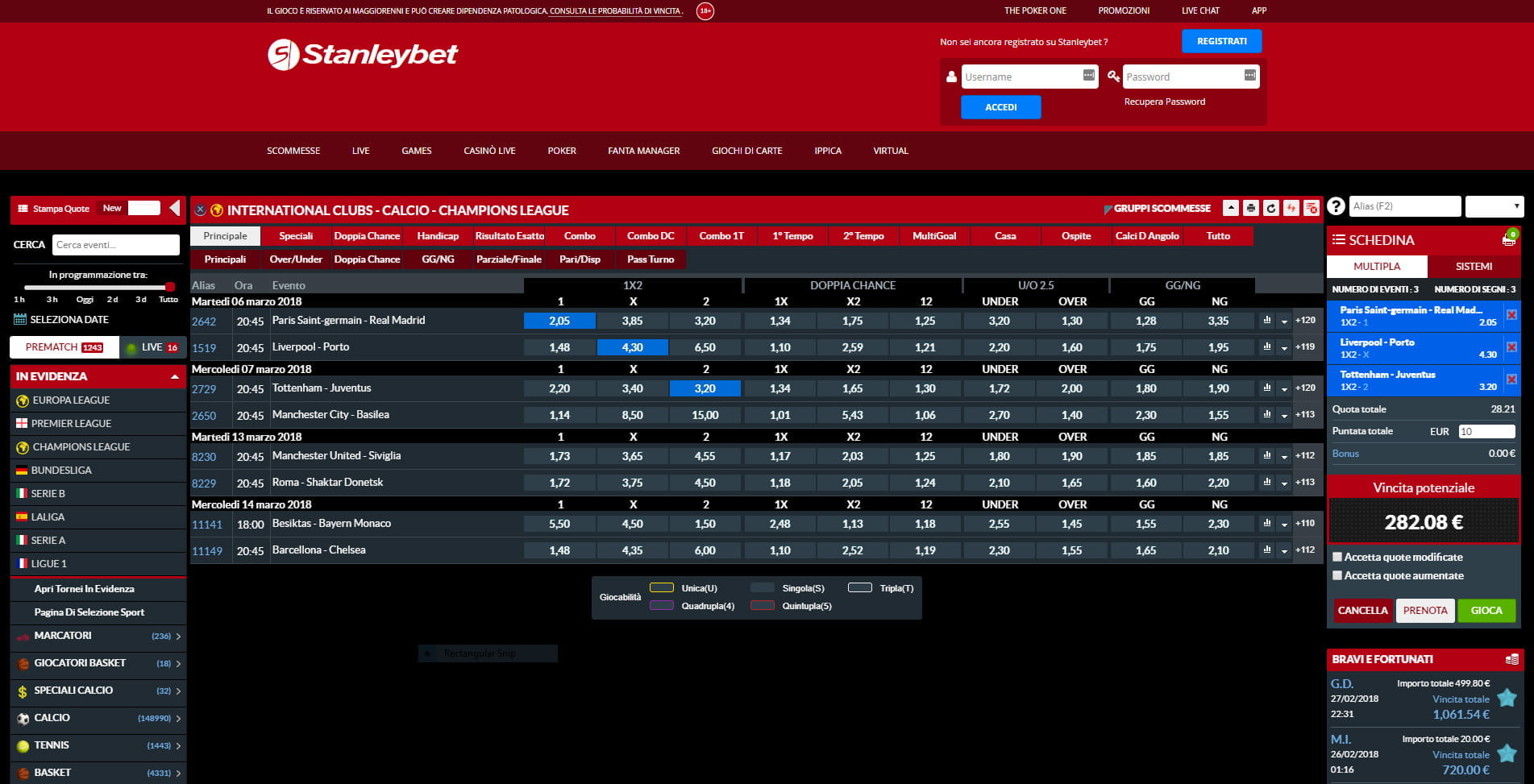Click the refresh odds icon in the toolbar
The height and width of the screenshot is (784, 1534).
1271,206
